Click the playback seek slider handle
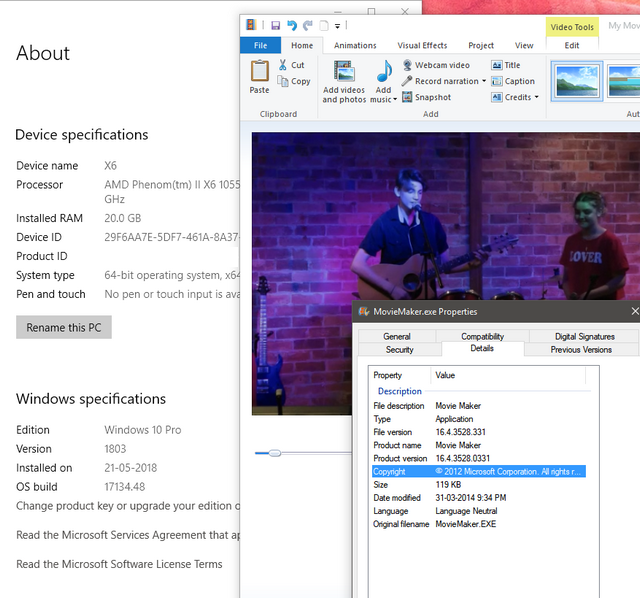The image size is (640, 598). click(275, 453)
